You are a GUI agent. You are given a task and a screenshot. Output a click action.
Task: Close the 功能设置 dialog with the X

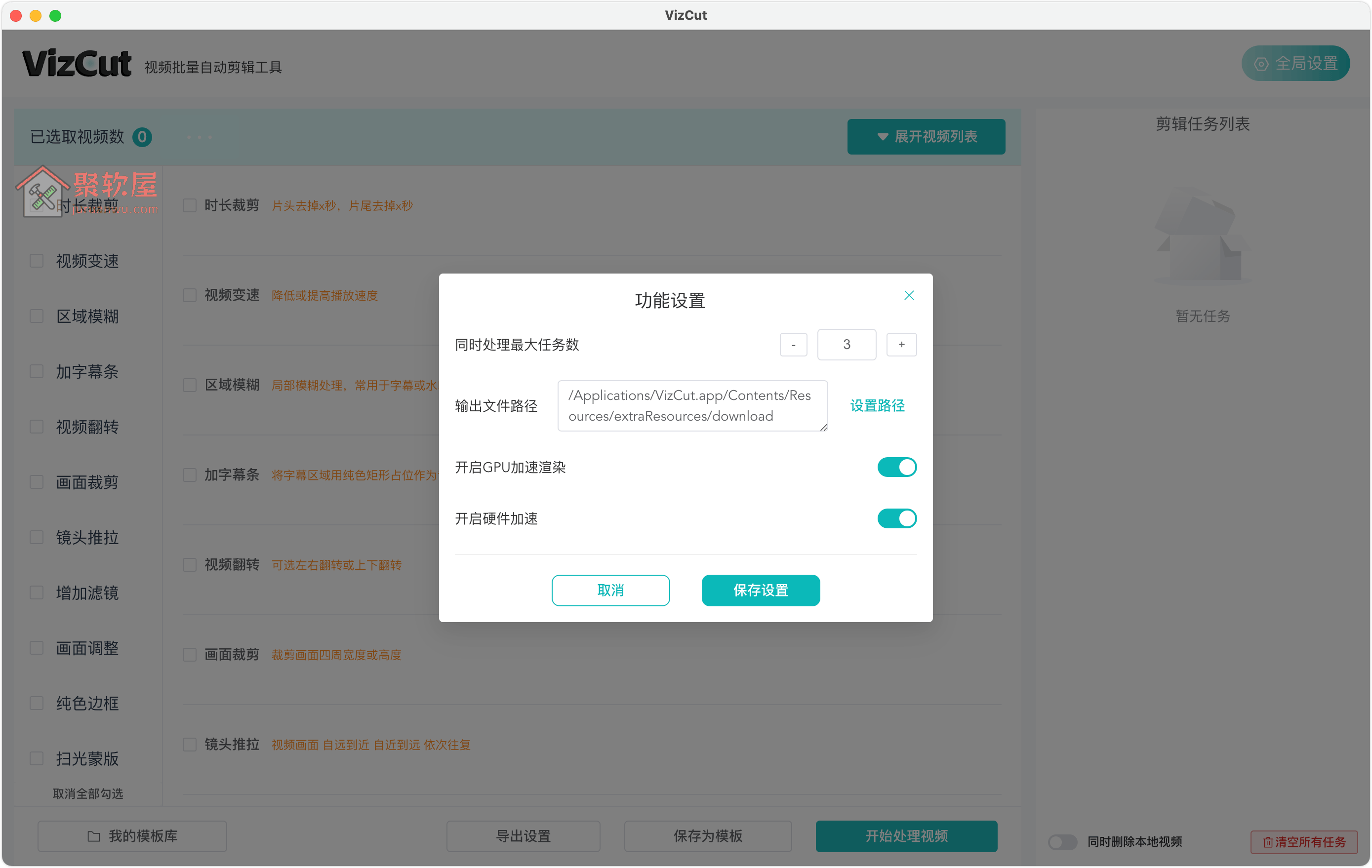point(909,295)
